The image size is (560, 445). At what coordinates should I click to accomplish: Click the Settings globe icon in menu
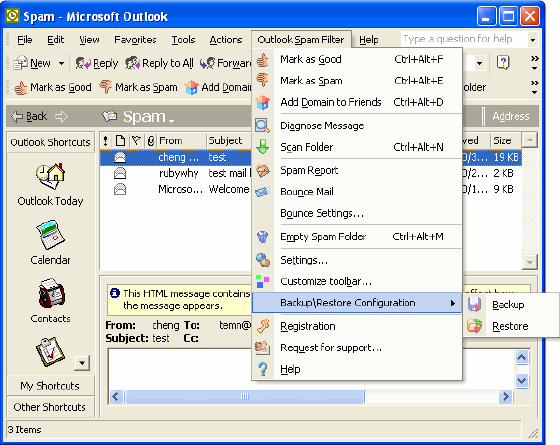(263, 260)
